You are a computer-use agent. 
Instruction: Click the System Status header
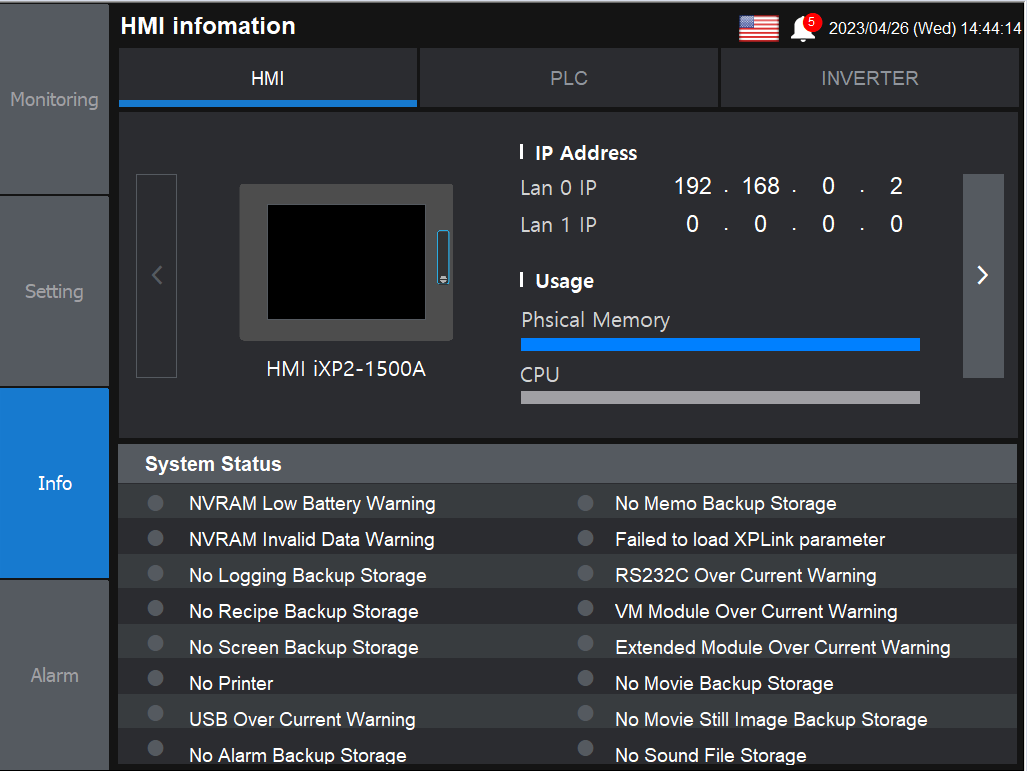[x=567, y=464]
